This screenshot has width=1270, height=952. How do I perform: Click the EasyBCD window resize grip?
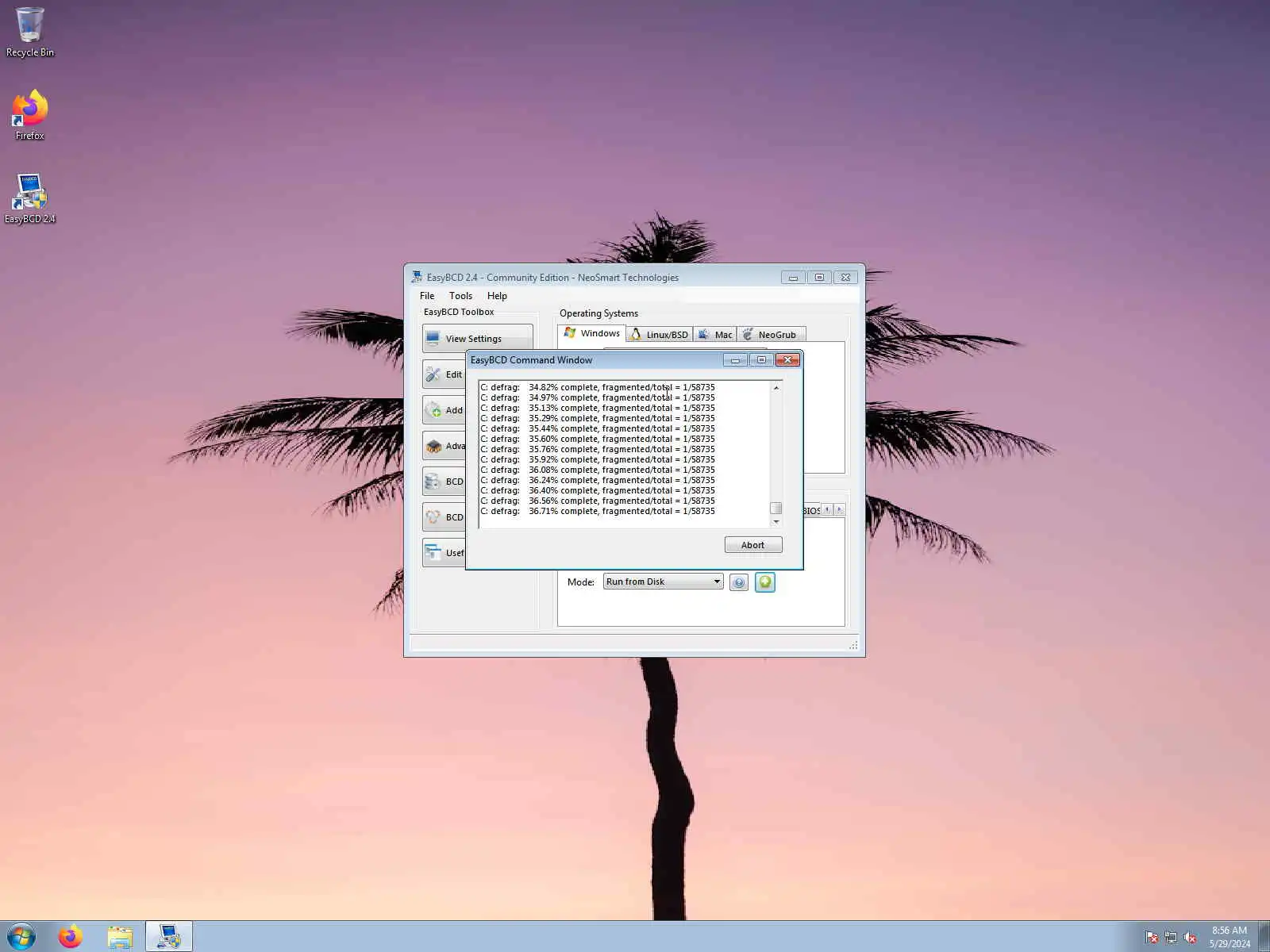853,645
